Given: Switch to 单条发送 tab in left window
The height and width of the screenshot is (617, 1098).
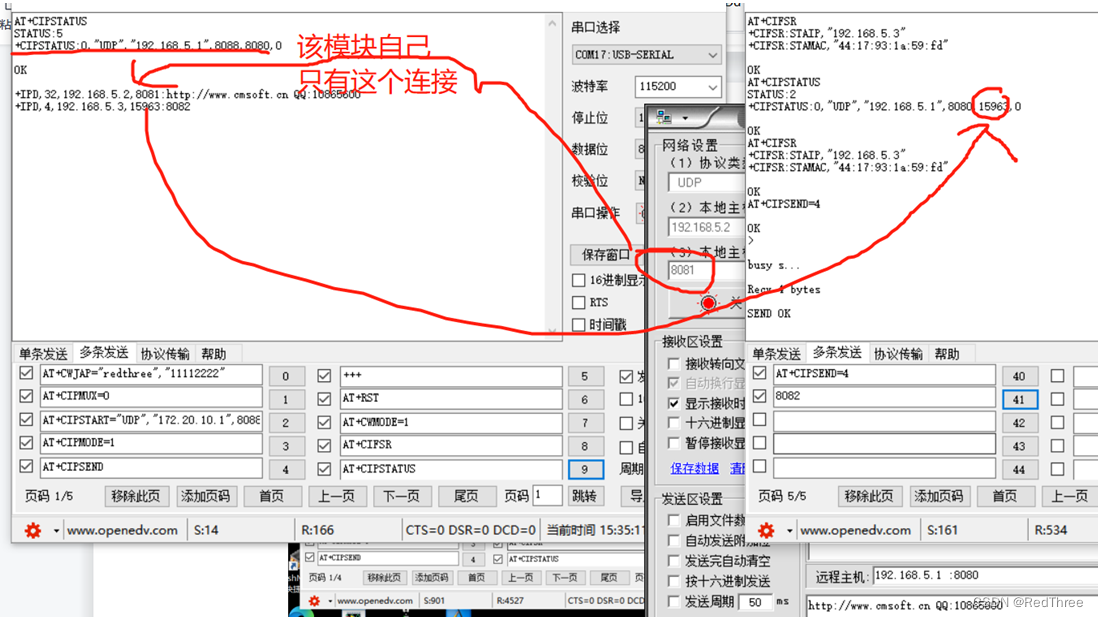Looking at the screenshot, I should 43,354.
